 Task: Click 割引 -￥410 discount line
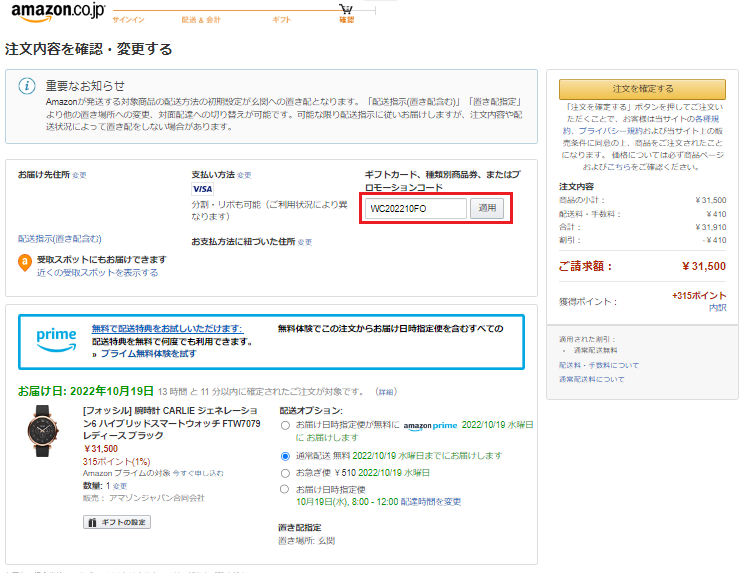click(x=642, y=240)
